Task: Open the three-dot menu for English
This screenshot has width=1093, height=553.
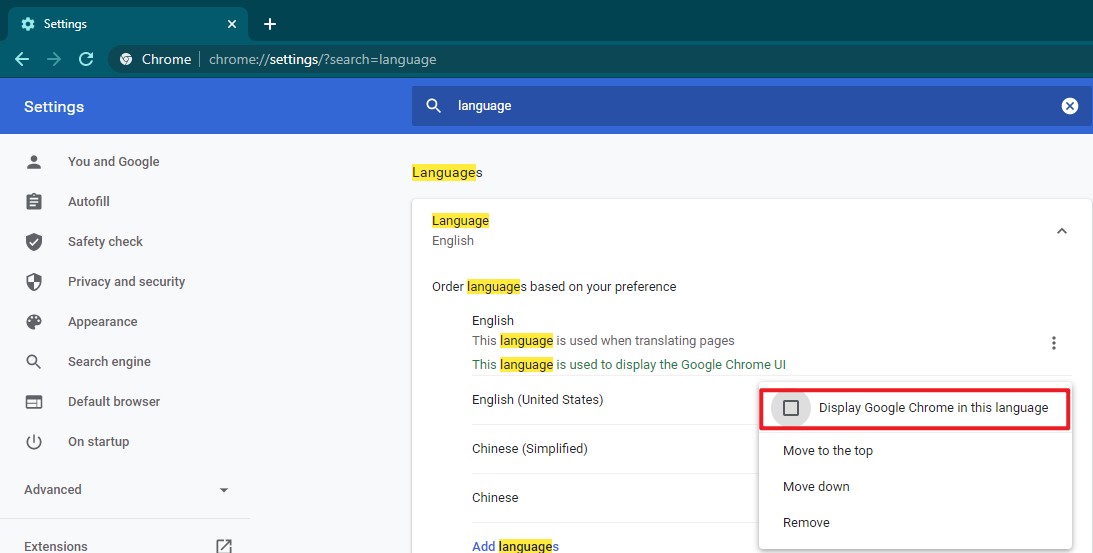Action: (1053, 342)
